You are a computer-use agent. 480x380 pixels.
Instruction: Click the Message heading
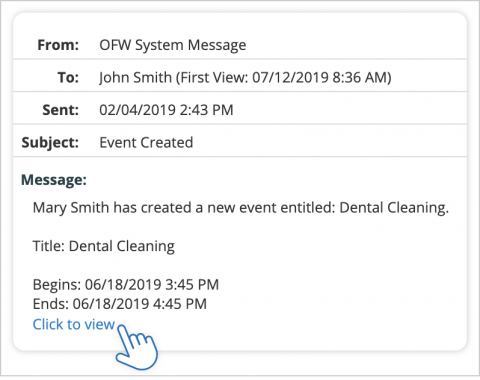54,180
